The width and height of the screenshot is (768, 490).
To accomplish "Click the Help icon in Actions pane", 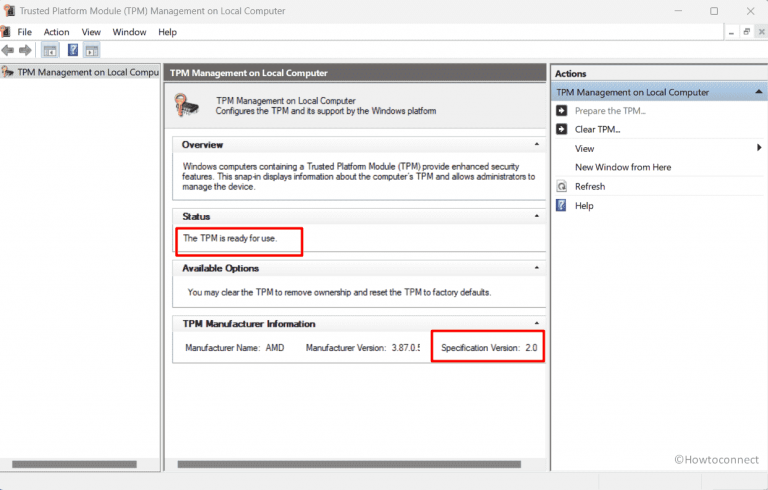I will point(562,206).
